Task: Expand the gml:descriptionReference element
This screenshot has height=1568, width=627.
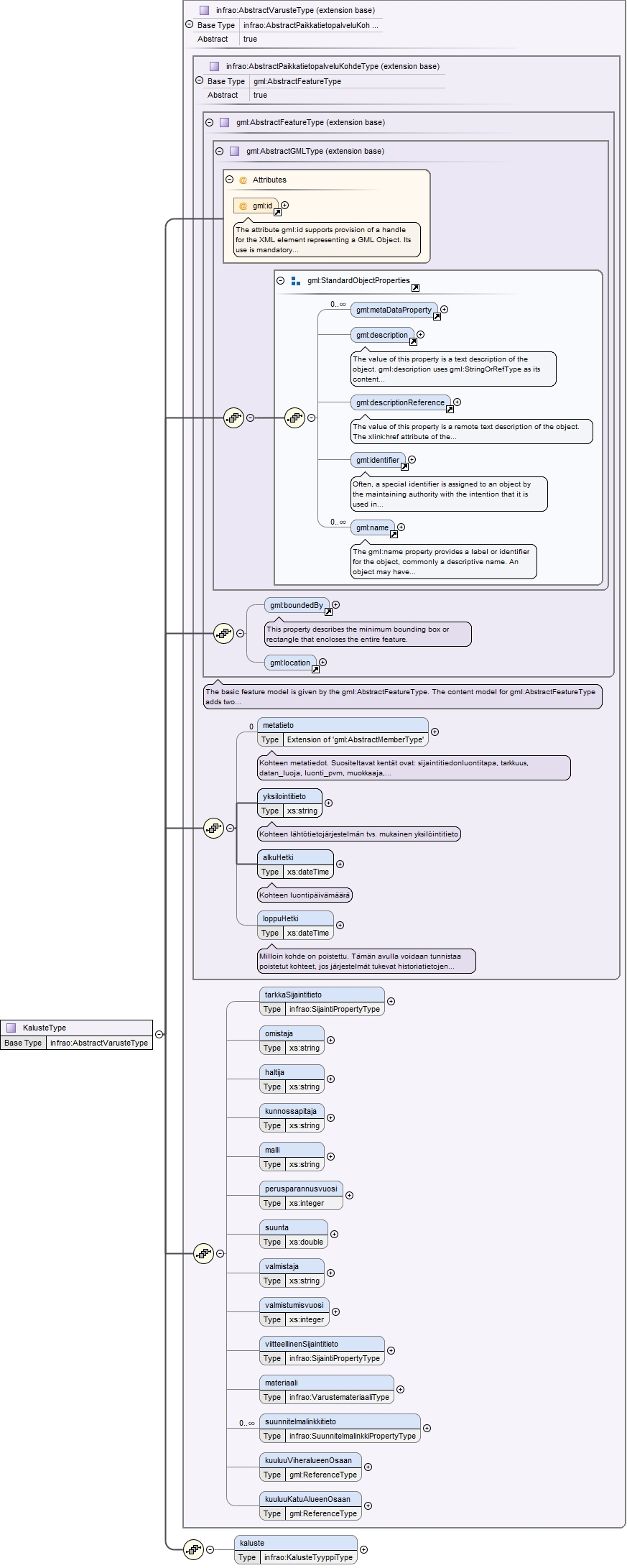Action: (458, 402)
